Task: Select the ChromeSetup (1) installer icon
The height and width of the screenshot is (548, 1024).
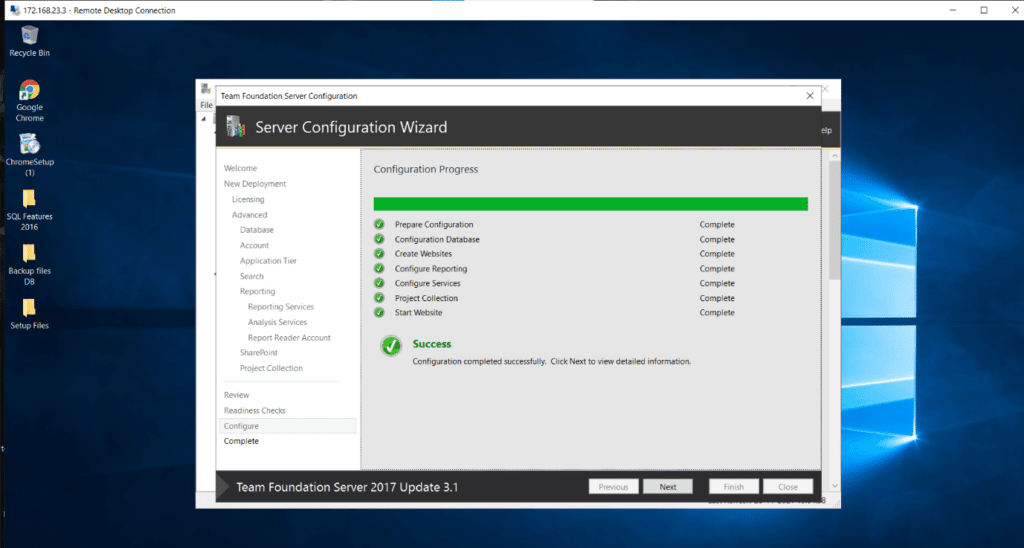Action: (29, 154)
